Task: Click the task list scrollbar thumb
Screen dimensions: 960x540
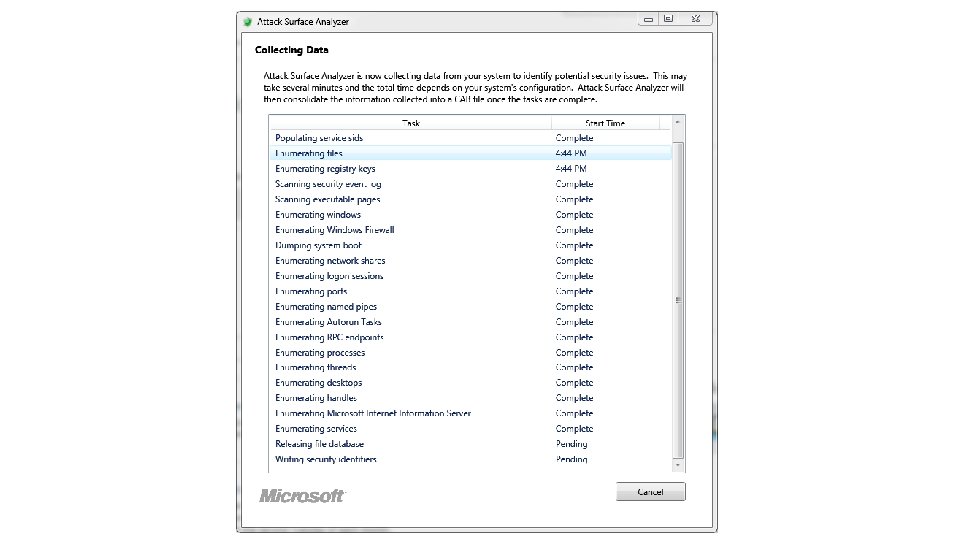Action: point(679,296)
